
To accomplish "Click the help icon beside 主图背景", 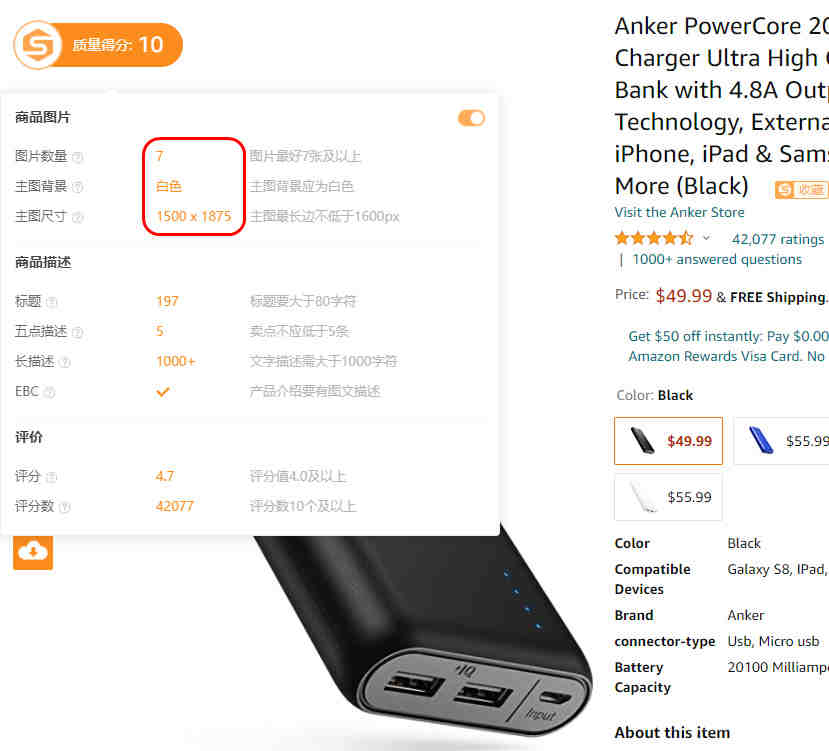I will [x=78, y=187].
